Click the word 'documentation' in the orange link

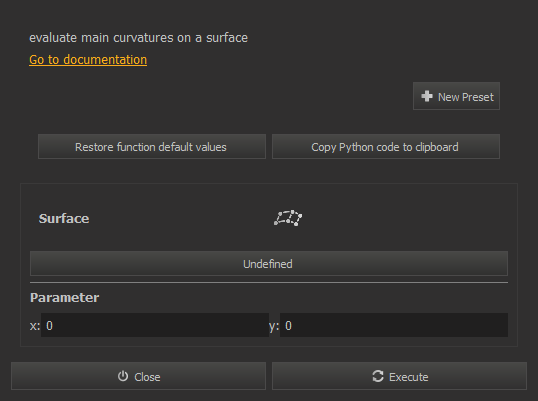click(105, 60)
